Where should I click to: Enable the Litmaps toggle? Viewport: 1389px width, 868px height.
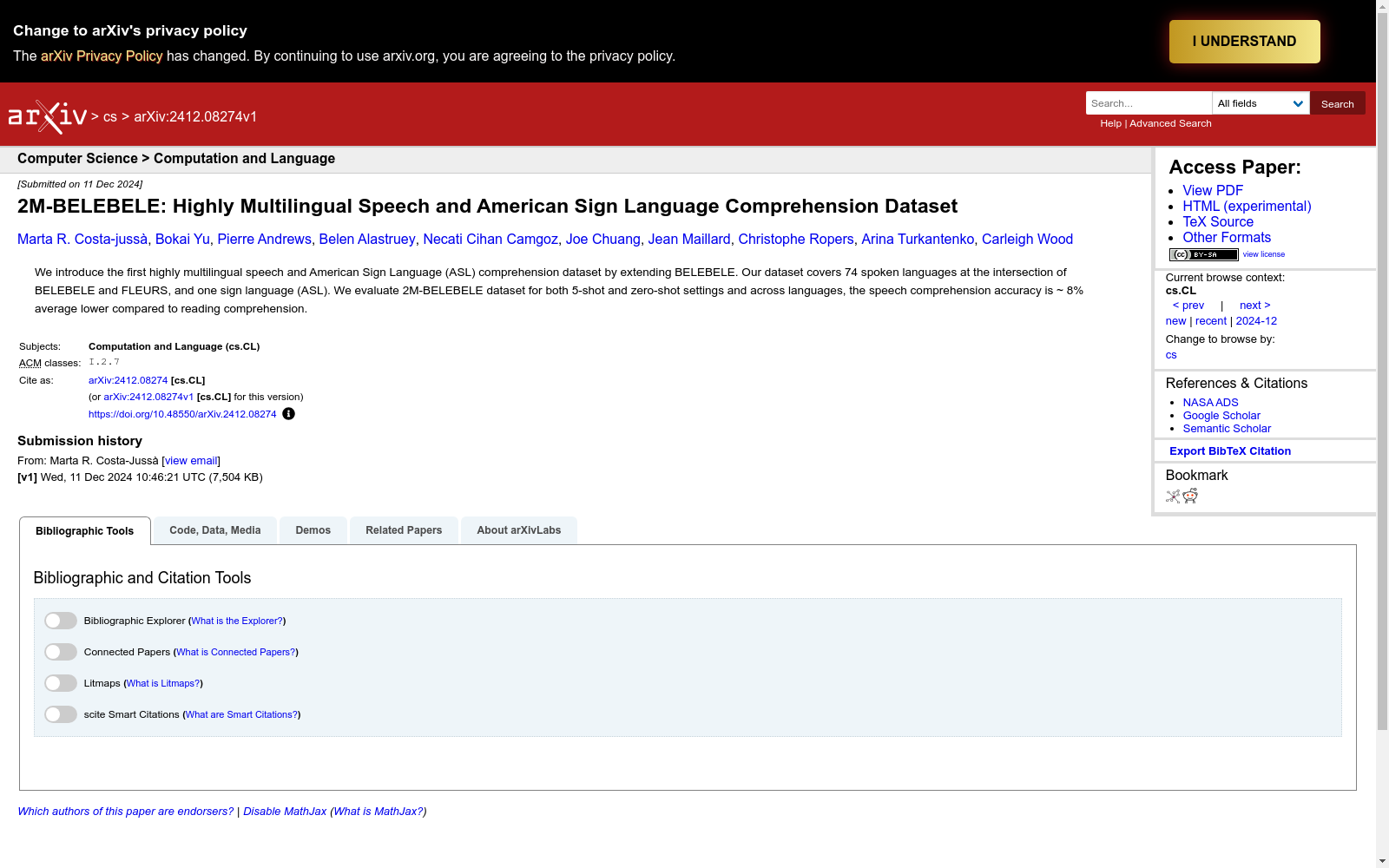(60, 683)
